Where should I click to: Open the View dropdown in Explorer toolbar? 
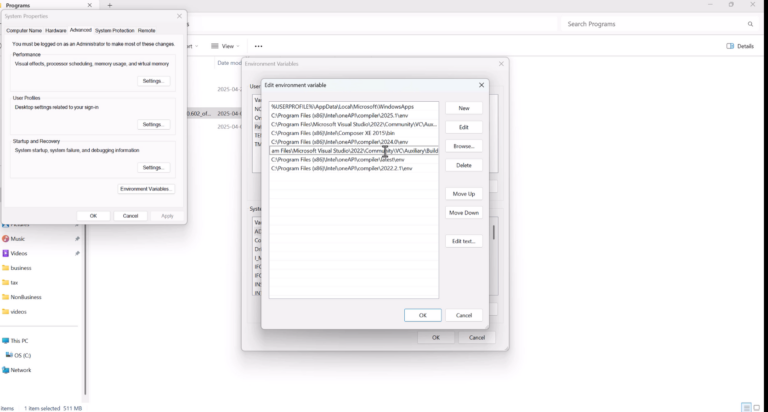(x=227, y=46)
